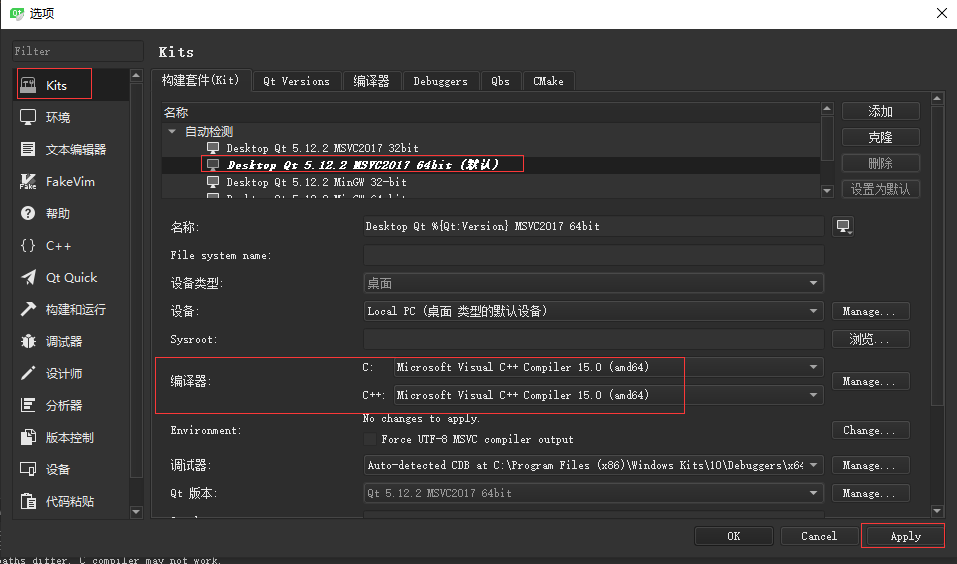Image resolution: width=957 pixels, height=564 pixels.
Task: Click Manage button next to 设备
Action: [870, 311]
